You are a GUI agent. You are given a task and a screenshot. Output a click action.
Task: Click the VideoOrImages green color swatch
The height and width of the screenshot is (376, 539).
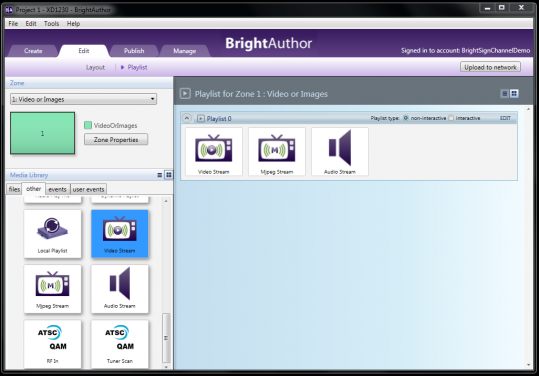click(x=88, y=125)
